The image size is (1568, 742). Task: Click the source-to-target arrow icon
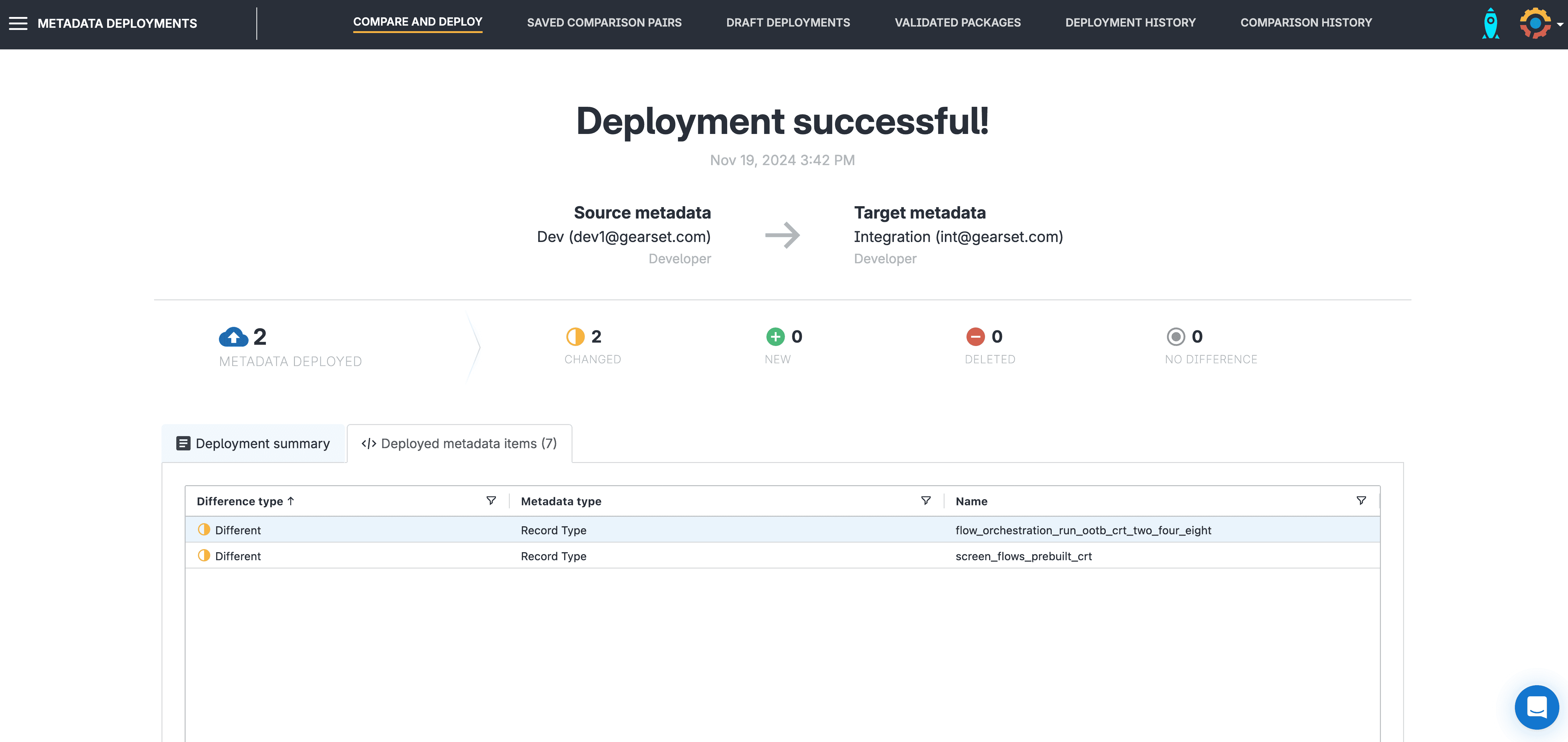[783, 236]
